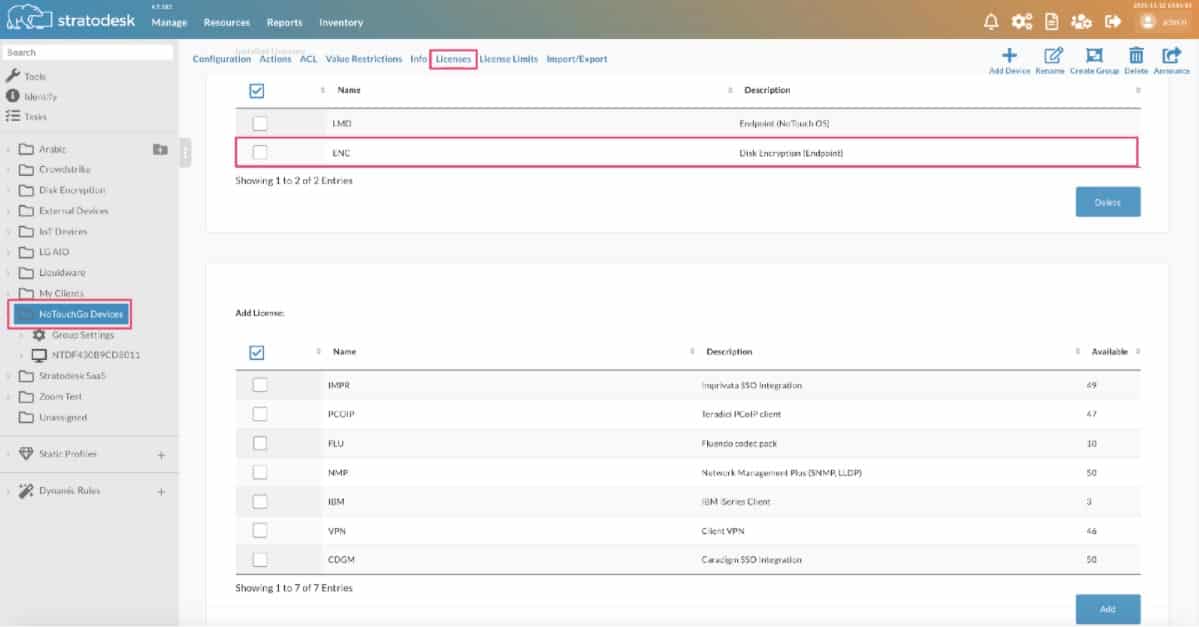Click the Add Device plus icon
The width and height of the screenshot is (1199, 627).
[x=1009, y=55]
